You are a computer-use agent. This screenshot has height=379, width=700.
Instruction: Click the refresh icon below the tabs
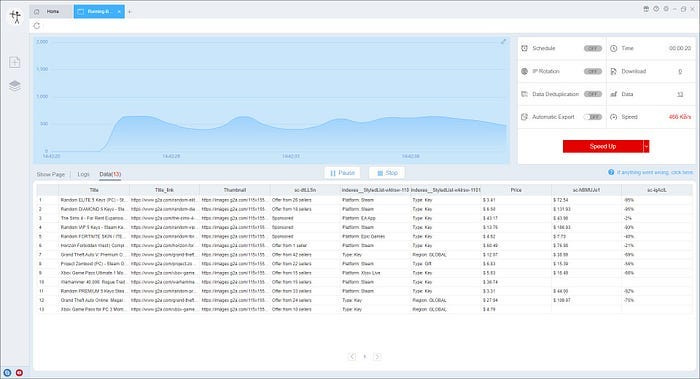(37, 26)
